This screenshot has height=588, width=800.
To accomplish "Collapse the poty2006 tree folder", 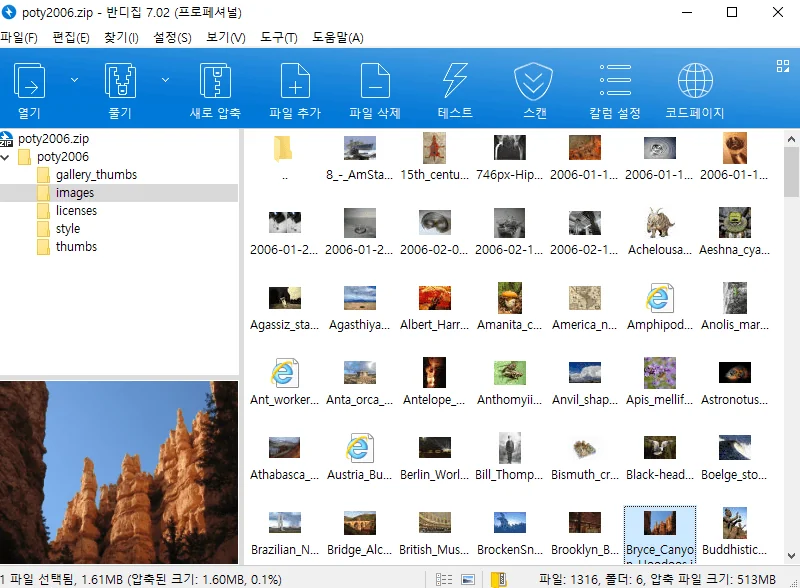I will [x=6, y=157].
